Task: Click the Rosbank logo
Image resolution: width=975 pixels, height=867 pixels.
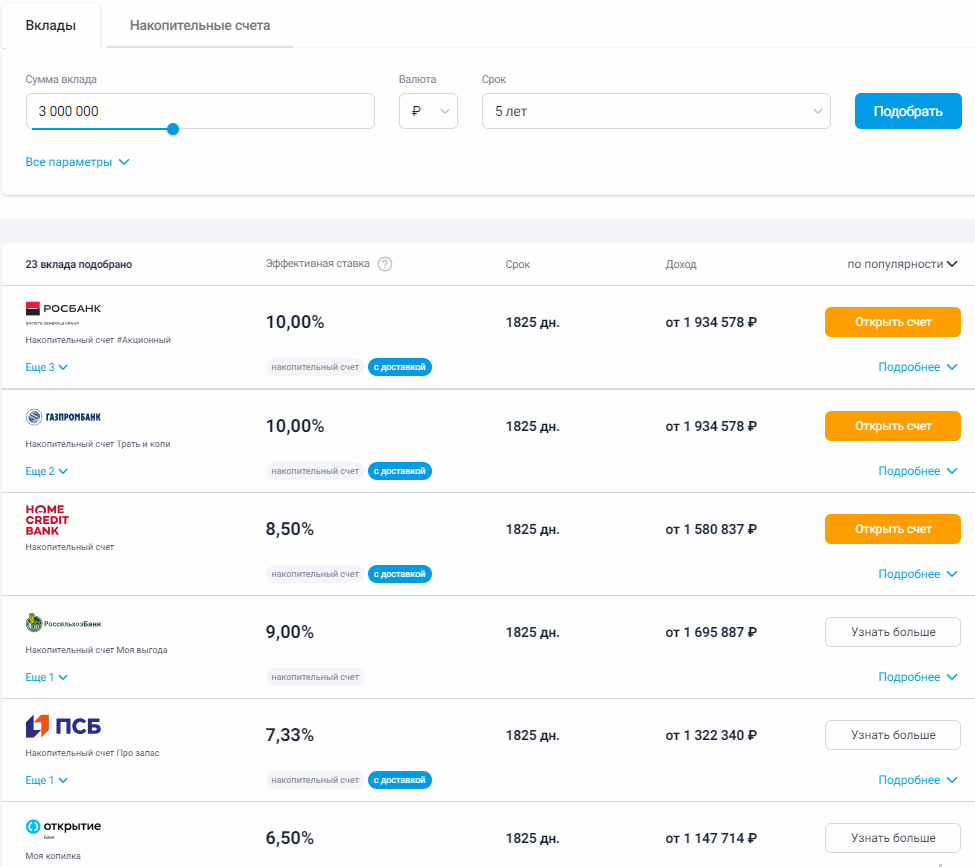Action: tap(63, 312)
